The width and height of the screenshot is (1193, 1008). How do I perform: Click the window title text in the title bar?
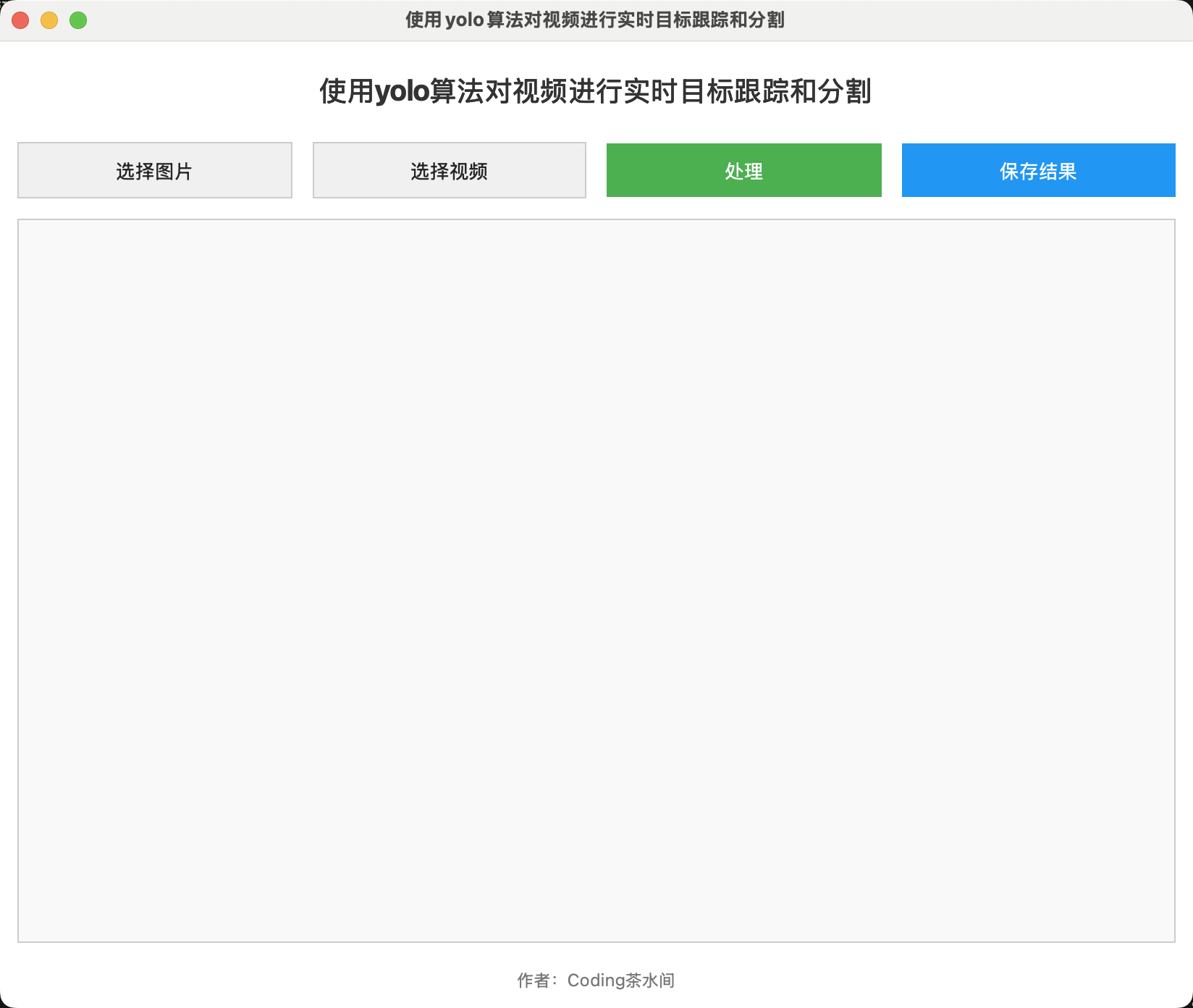point(596,20)
